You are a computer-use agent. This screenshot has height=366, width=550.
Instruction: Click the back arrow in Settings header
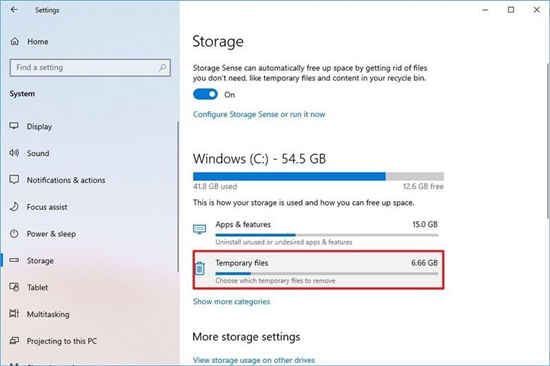[14, 10]
